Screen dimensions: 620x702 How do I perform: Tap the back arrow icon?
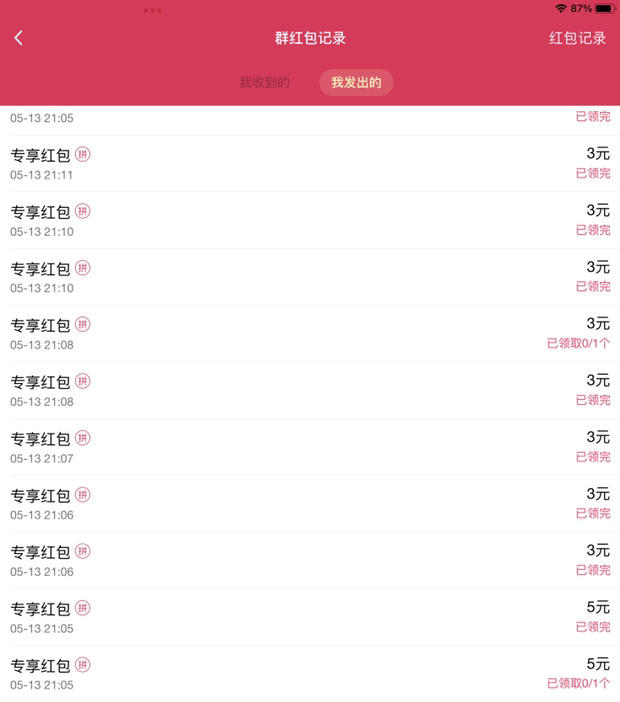tap(18, 38)
